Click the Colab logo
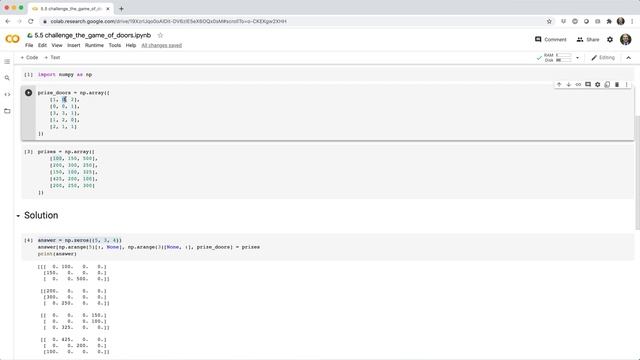640x360 pixels. pyautogui.click(x=12, y=39)
